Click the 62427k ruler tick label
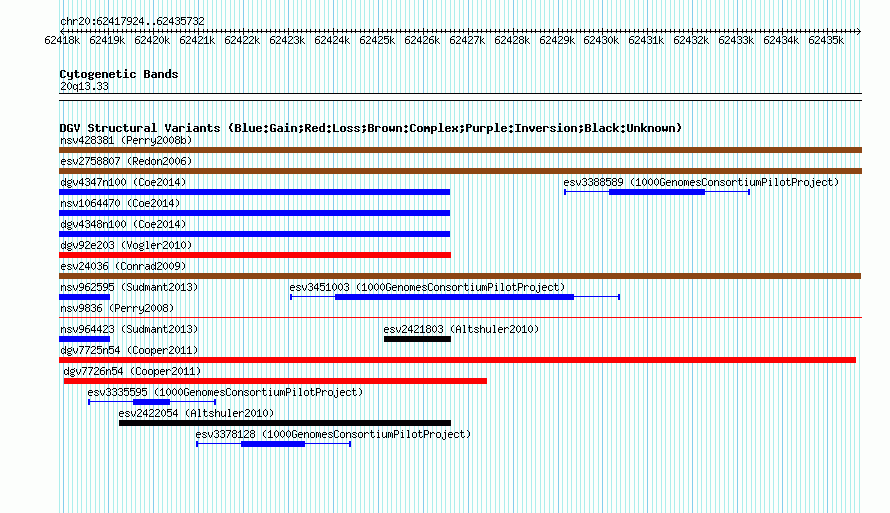Image resolution: width=890 pixels, height=513 pixels. (467, 40)
